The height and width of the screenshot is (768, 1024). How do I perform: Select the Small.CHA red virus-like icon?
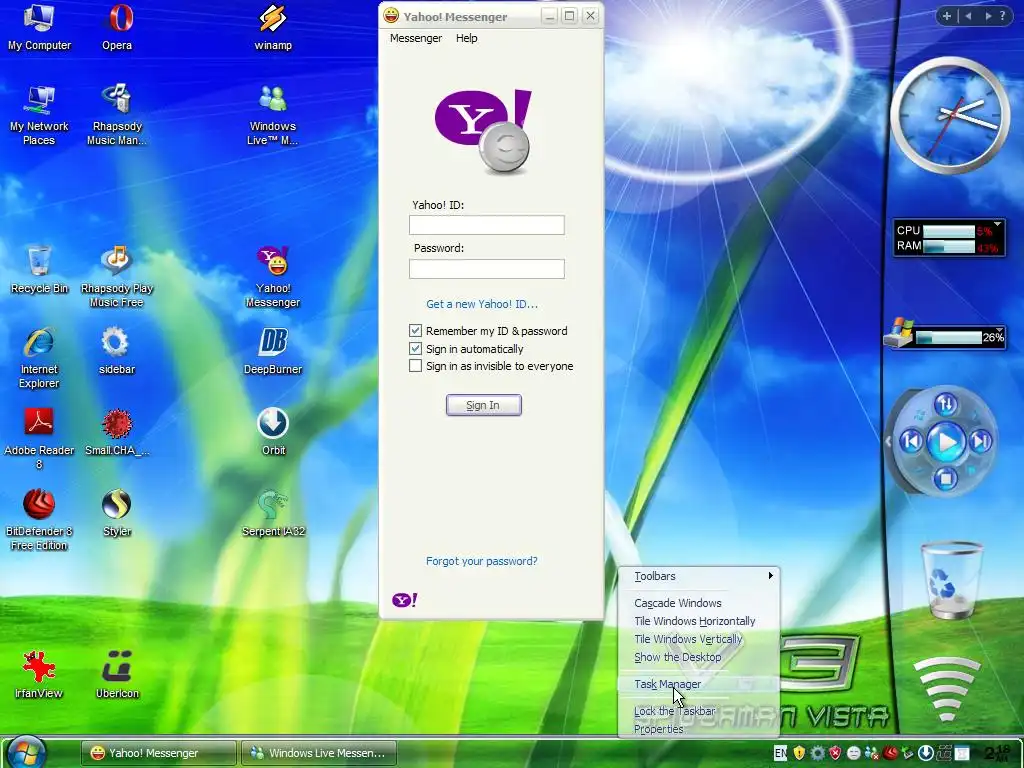coord(117,431)
